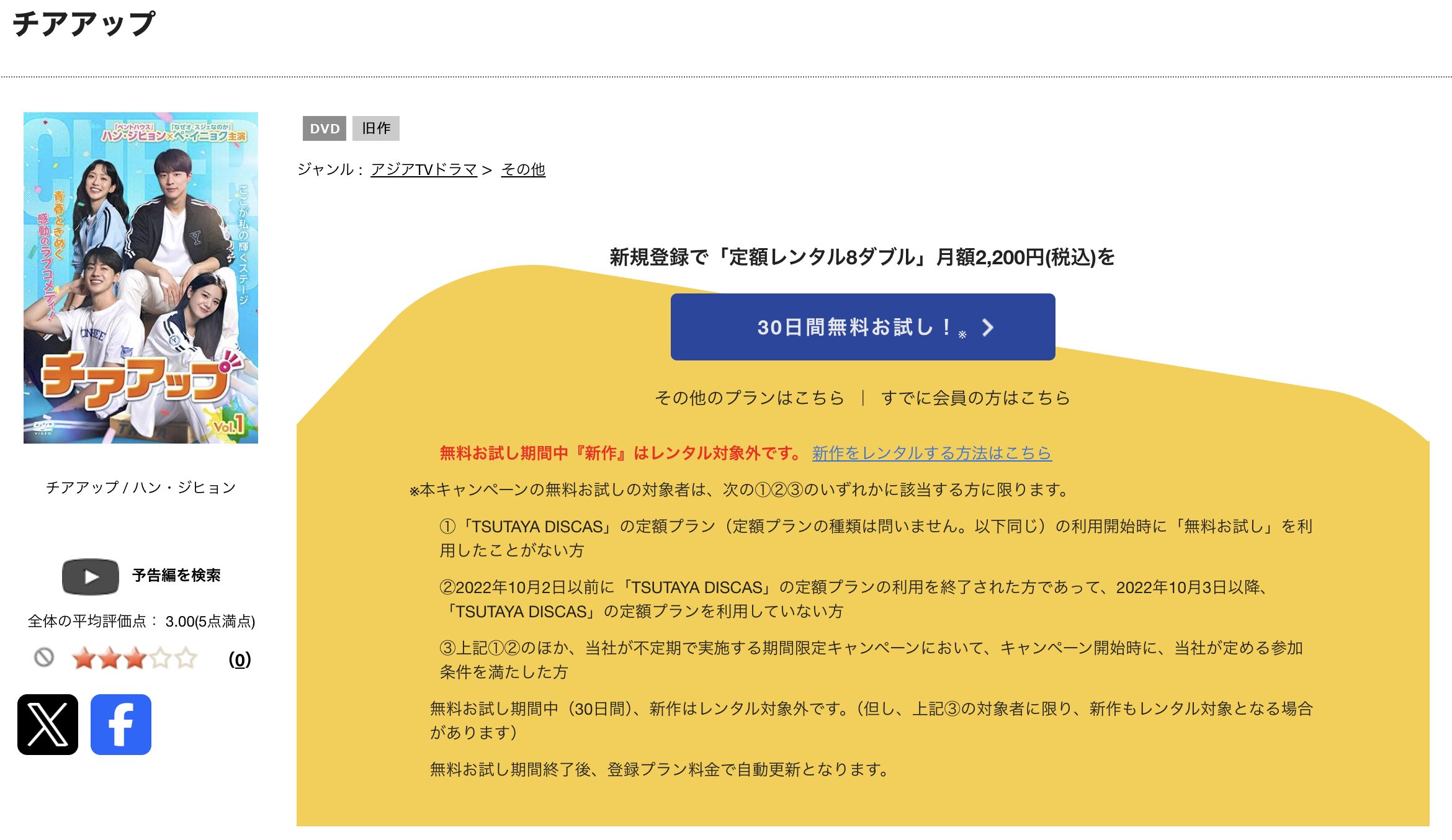Image resolution: width=1452 pixels, height=840 pixels.
Task: Click the ジャンル： label
Action: pos(330,169)
